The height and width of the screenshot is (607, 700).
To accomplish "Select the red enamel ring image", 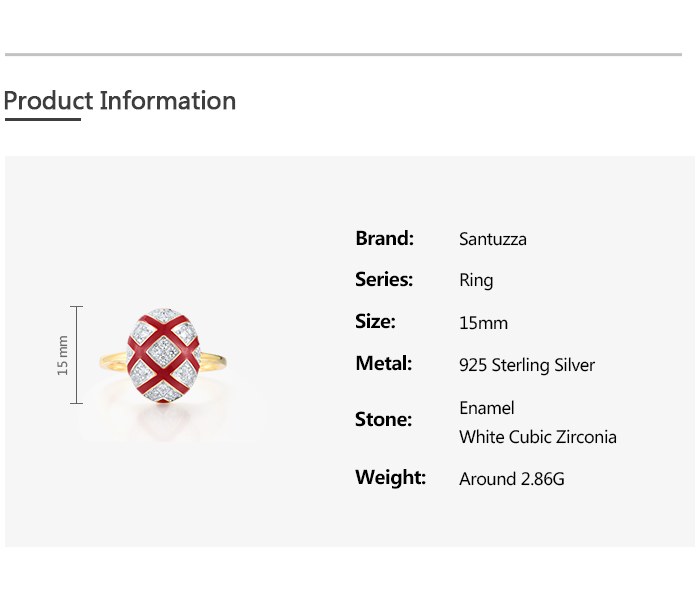I will [164, 357].
